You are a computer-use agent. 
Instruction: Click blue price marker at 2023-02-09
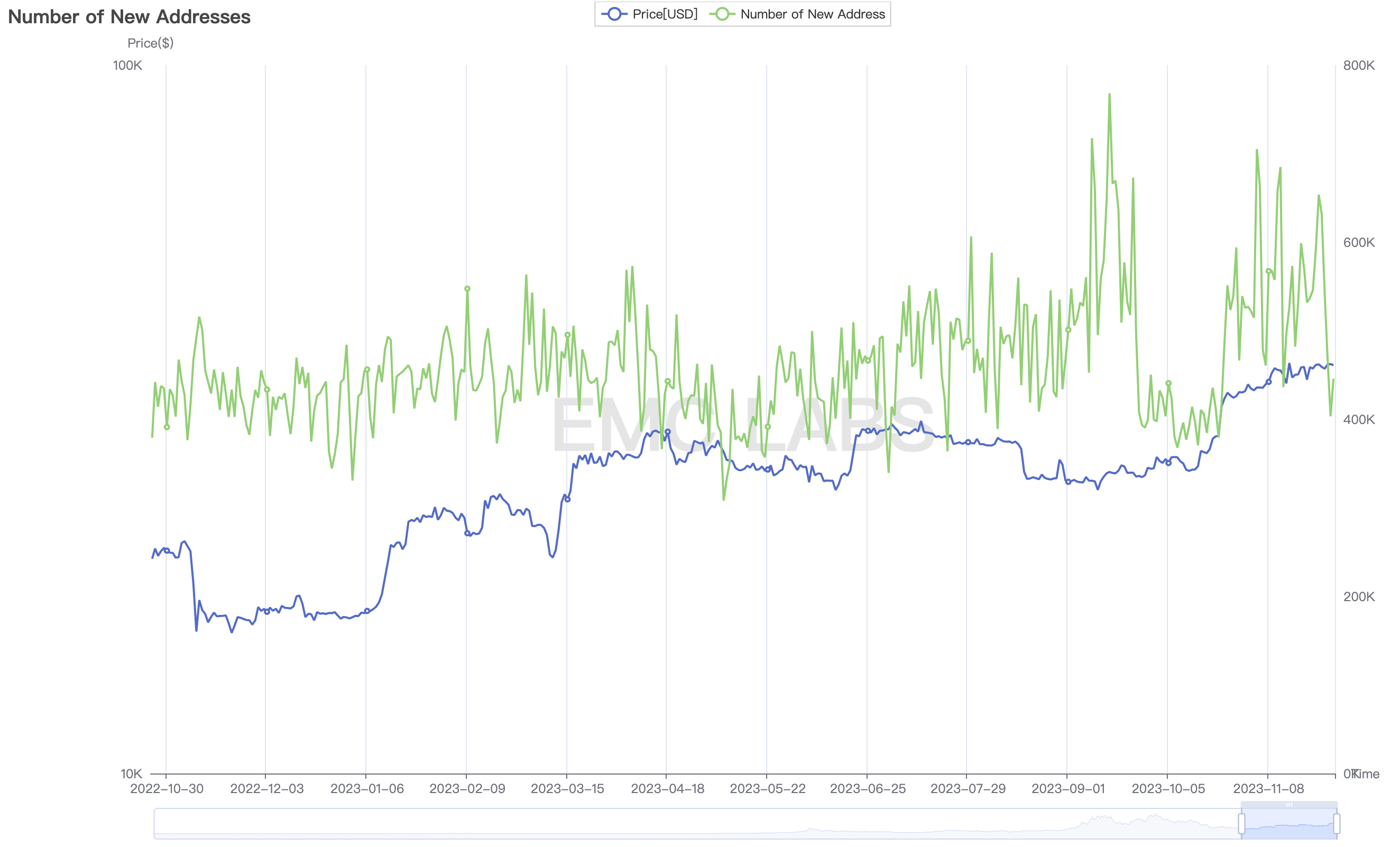[x=467, y=533]
